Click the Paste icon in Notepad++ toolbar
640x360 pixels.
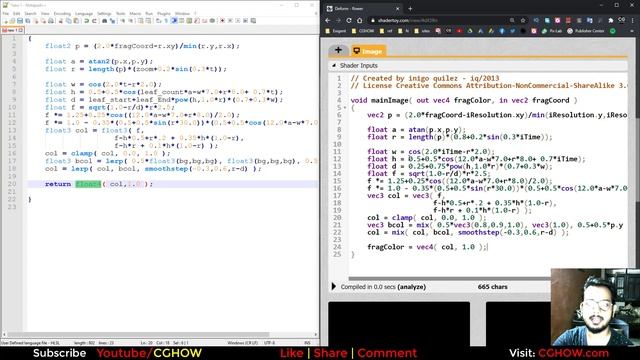[x=76, y=20]
